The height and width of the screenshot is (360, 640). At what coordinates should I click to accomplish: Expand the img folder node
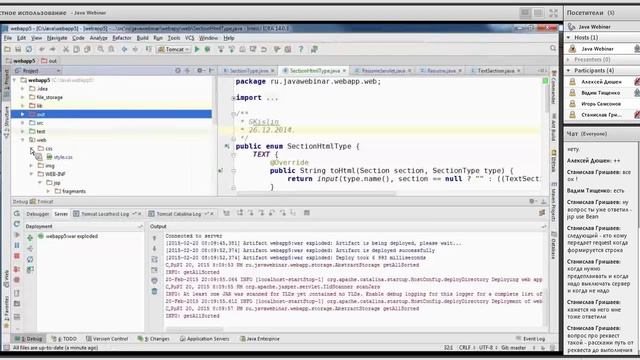click(31, 166)
